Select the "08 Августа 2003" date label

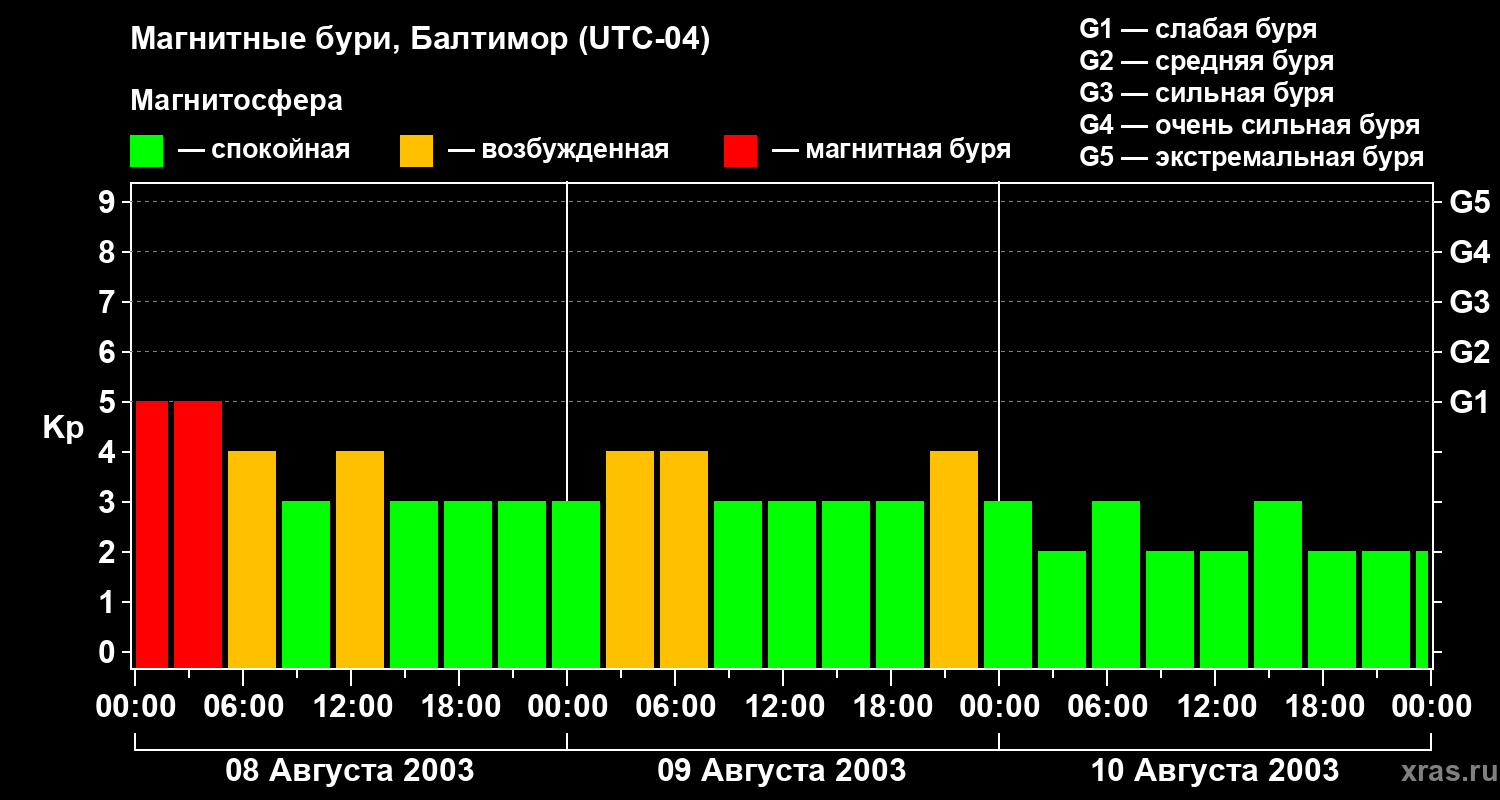350,771
